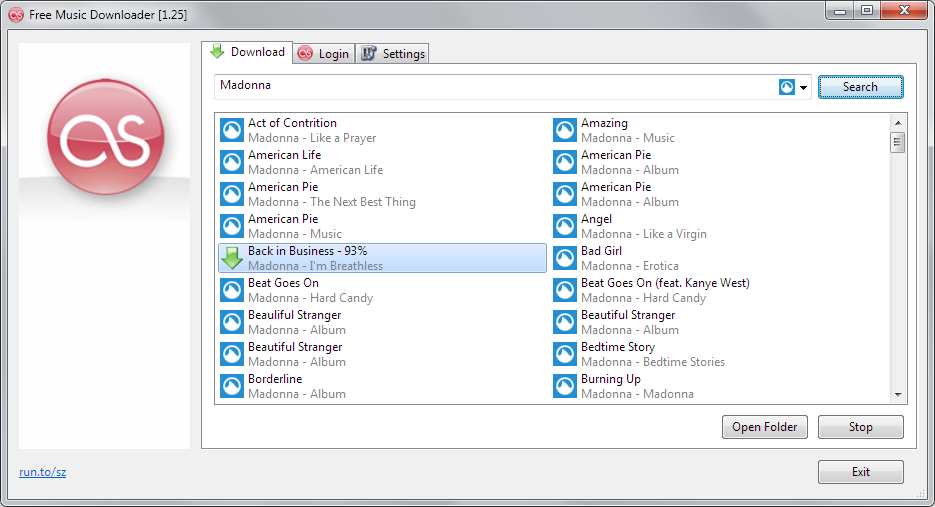Click the icon beside Bedtime Story
This screenshot has height=507, width=935.
click(565, 354)
